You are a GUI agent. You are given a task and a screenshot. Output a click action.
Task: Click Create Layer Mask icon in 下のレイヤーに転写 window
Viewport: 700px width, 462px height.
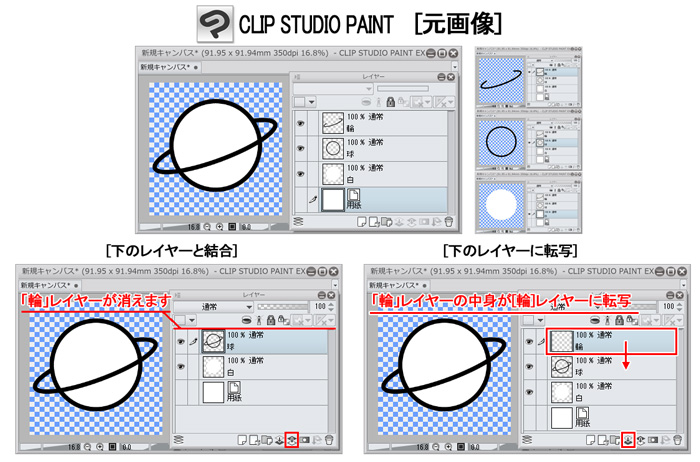pyautogui.click(x=653, y=440)
